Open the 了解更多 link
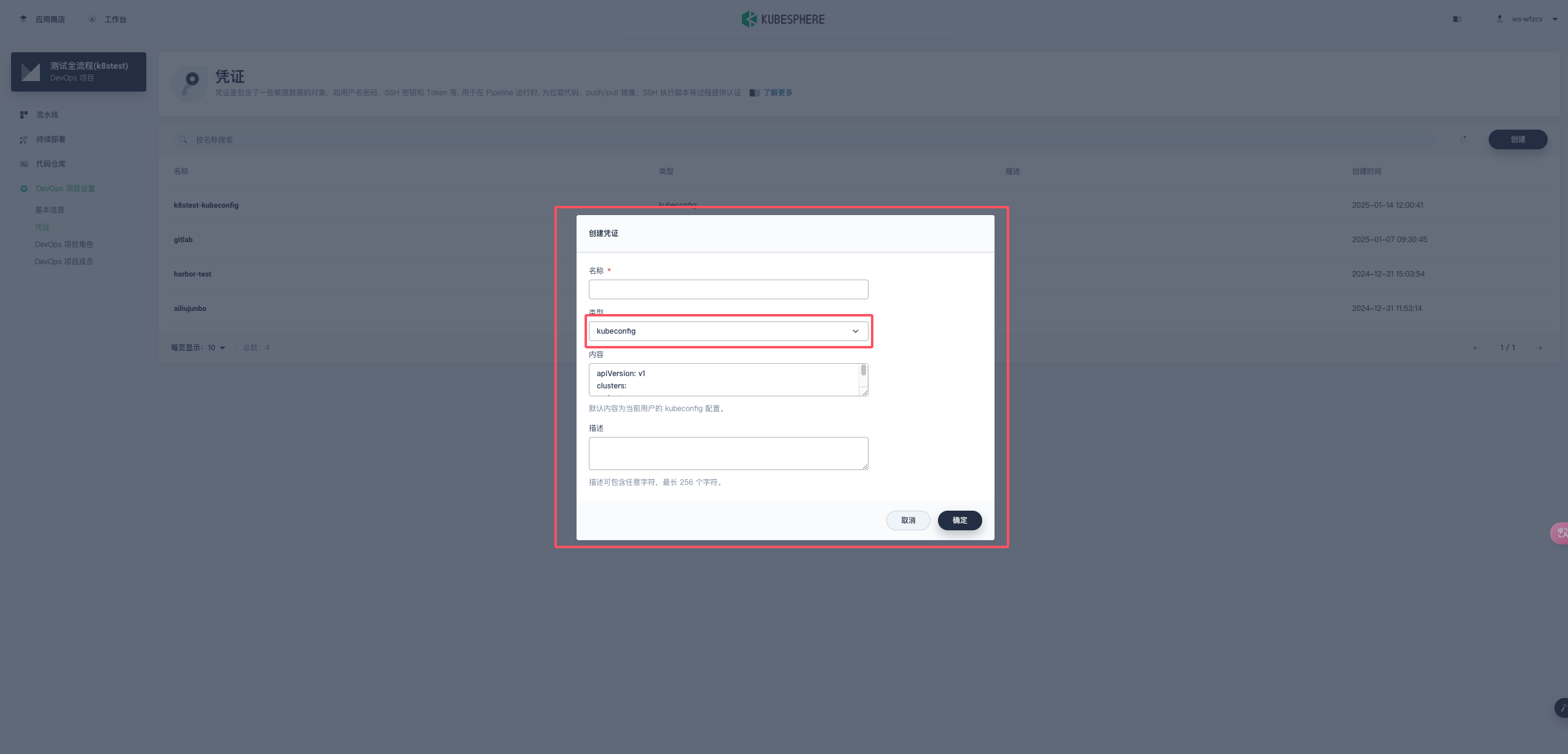1568x754 pixels. (778, 93)
